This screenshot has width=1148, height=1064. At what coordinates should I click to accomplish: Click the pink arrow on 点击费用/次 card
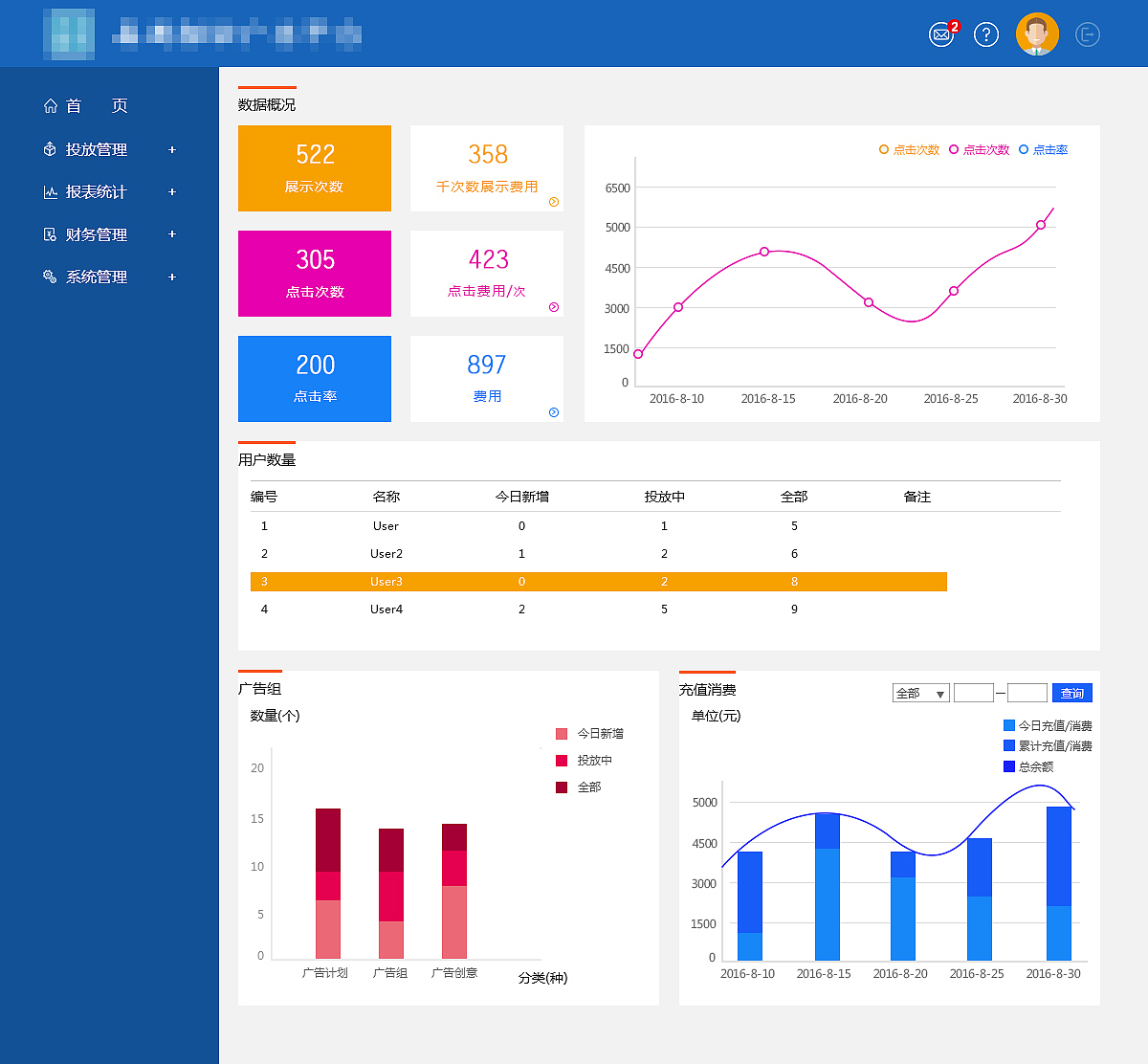[x=554, y=307]
